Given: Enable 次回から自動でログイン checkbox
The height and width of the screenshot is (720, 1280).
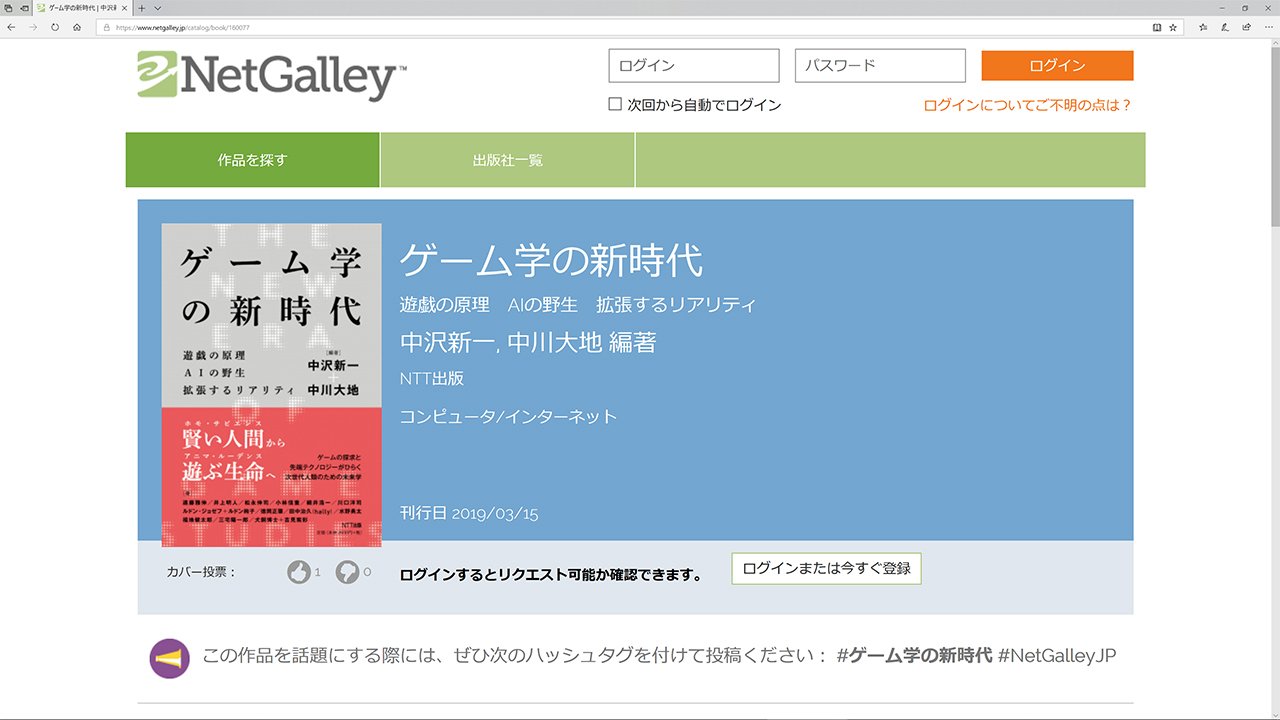Looking at the screenshot, I should click(x=615, y=104).
